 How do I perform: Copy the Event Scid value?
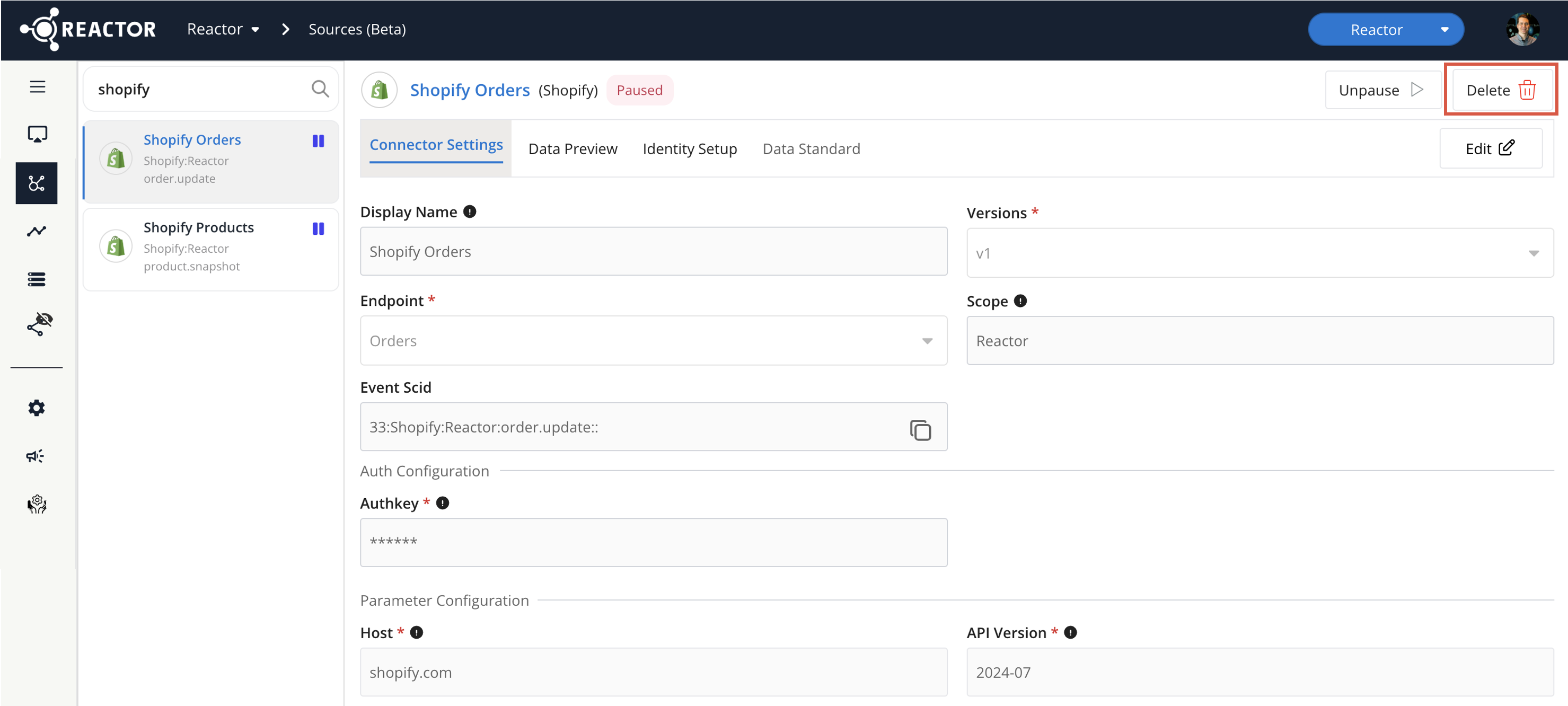click(x=920, y=430)
